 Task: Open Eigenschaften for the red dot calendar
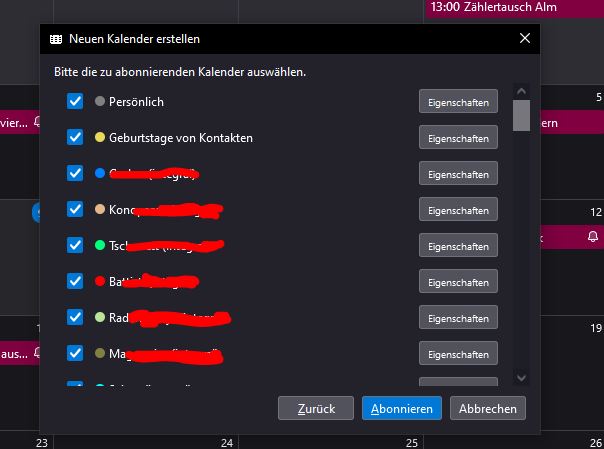coord(458,281)
